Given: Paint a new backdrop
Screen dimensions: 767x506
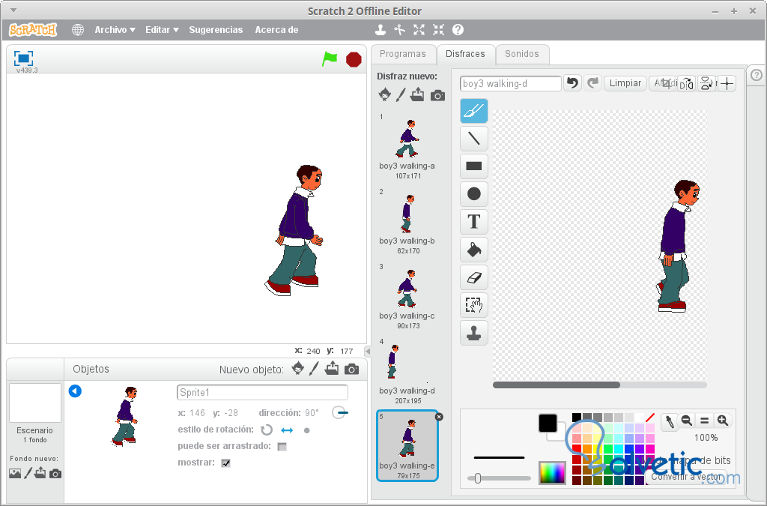Looking at the screenshot, I should coord(28,473).
